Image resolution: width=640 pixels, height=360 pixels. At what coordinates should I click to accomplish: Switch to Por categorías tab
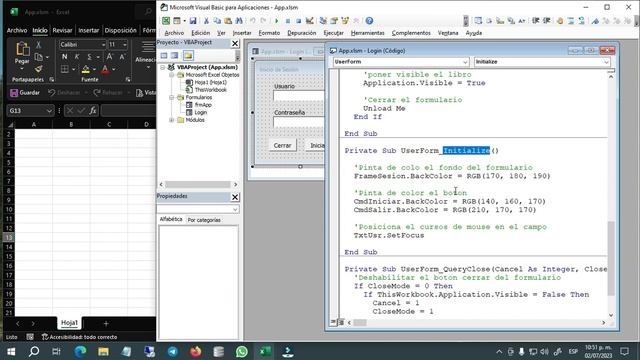pos(204,220)
